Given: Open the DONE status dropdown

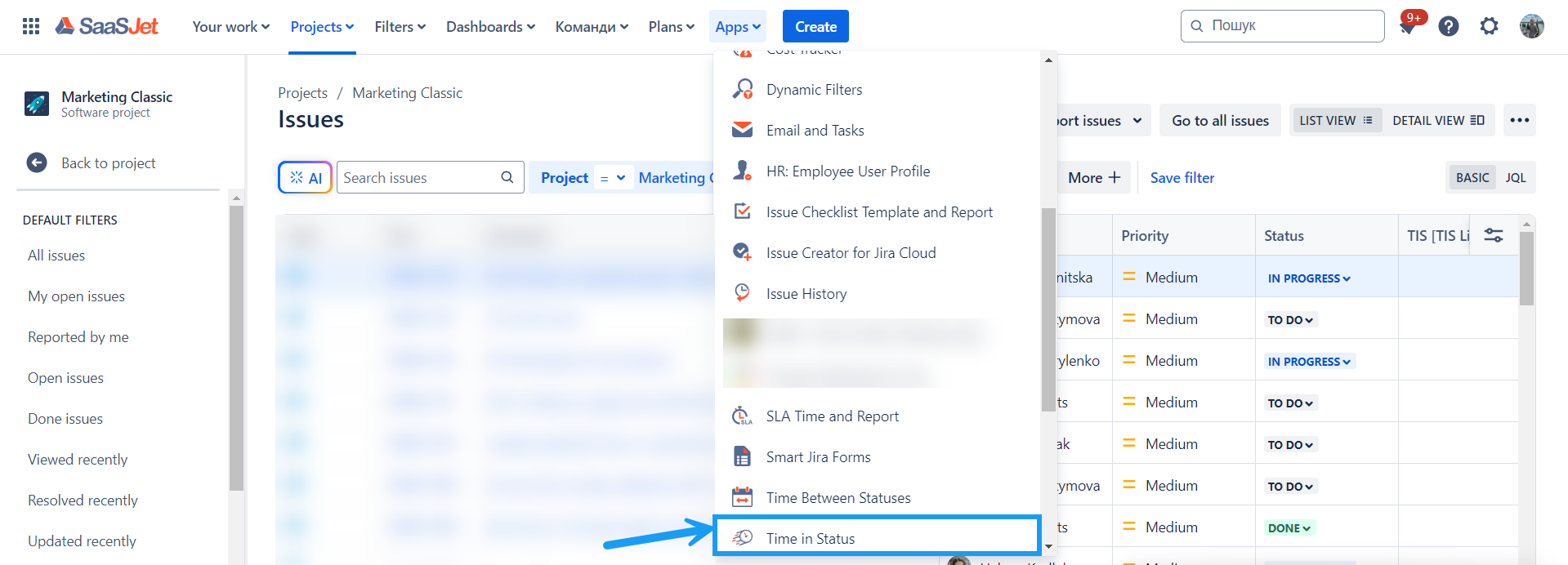Looking at the screenshot, I should 1289,527.
